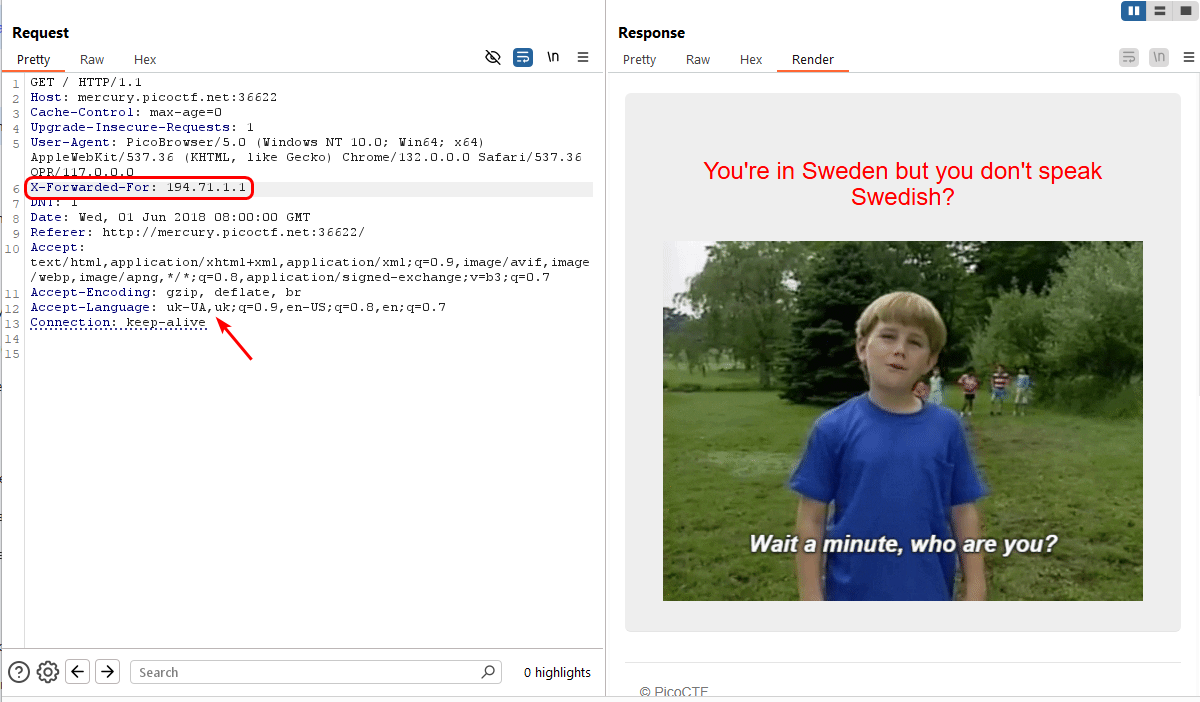Select top/bottom split layout icon
Screen dimensions: 1200x702
point(1159,11)
